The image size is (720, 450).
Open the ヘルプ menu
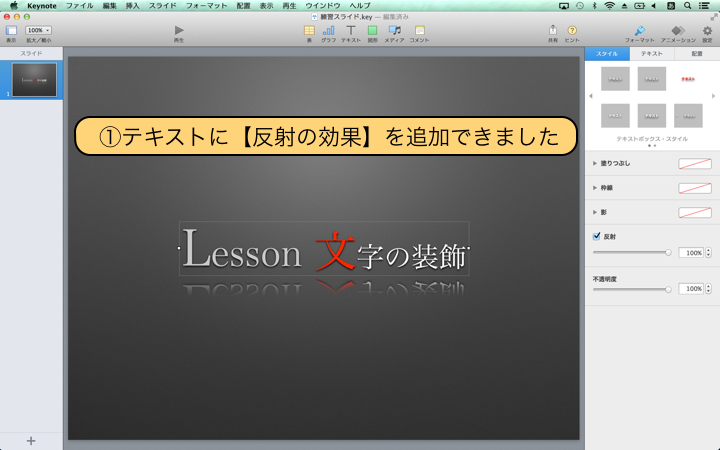tap(360, 6)
